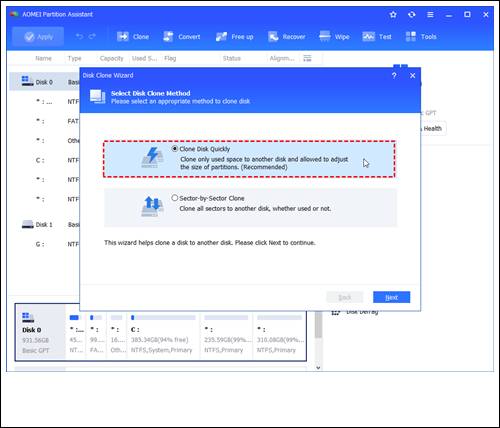Open the Convert toolbar menu

pyautogui.click(x=182, y=37)
